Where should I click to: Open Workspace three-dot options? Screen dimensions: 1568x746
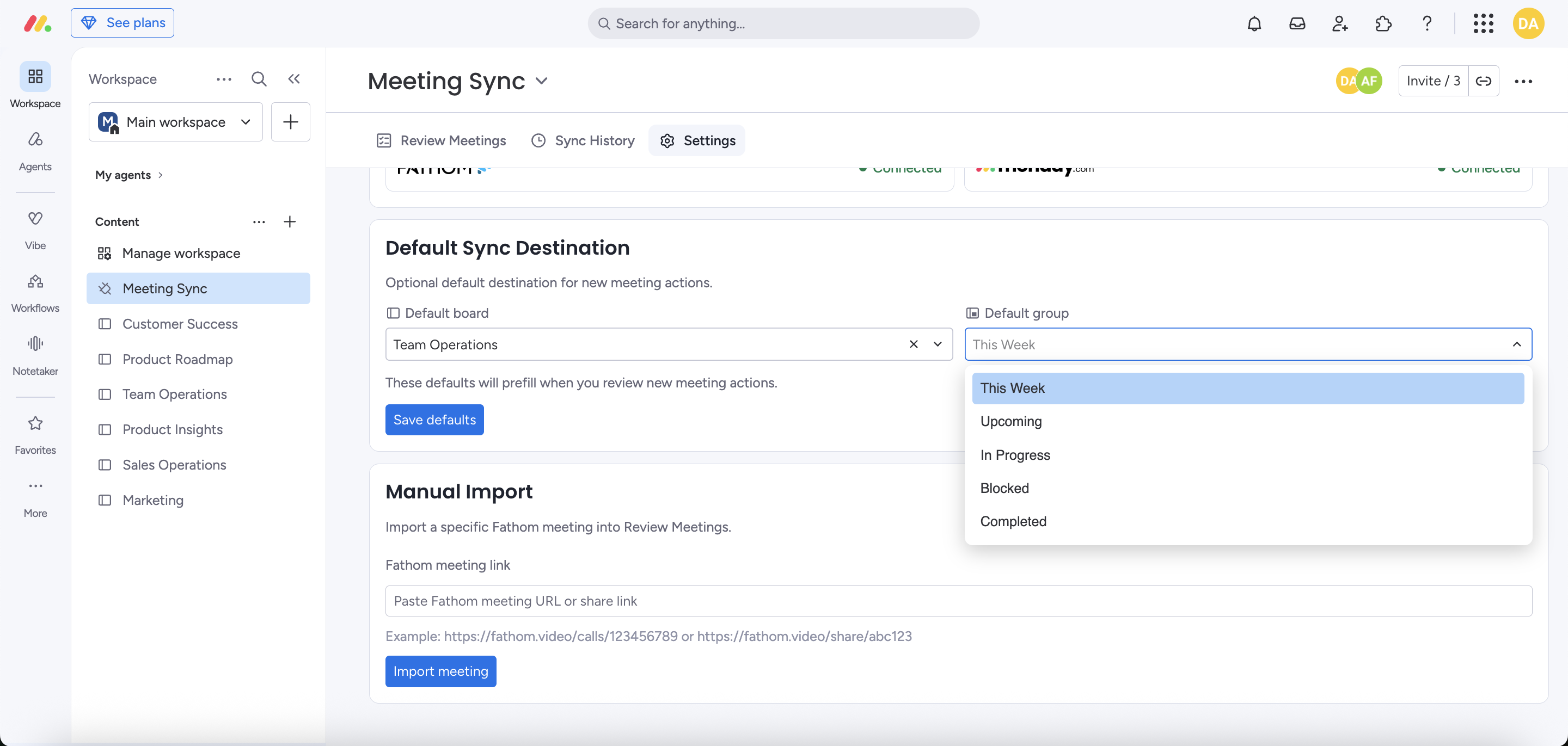coord(223,78)
